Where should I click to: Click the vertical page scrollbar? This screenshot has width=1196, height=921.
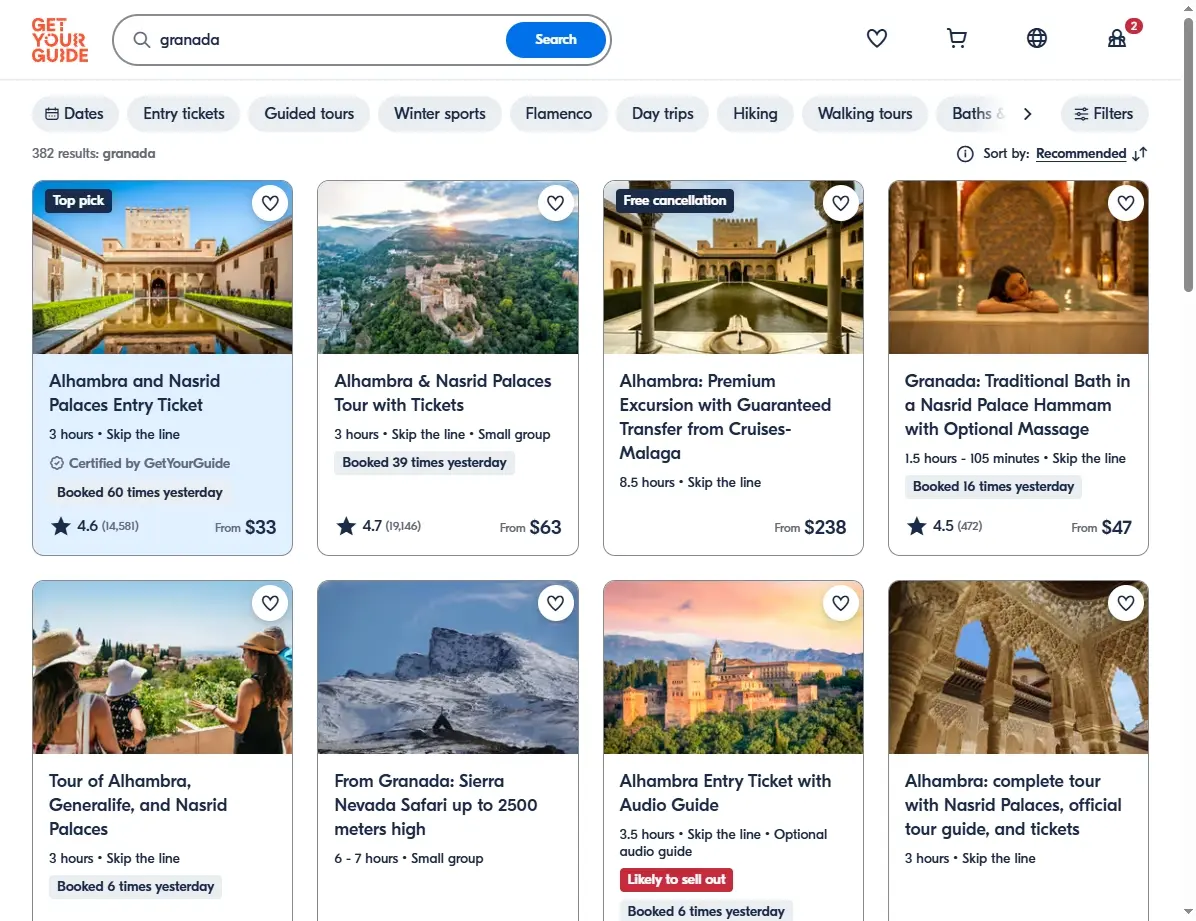tap(1188, 156)
